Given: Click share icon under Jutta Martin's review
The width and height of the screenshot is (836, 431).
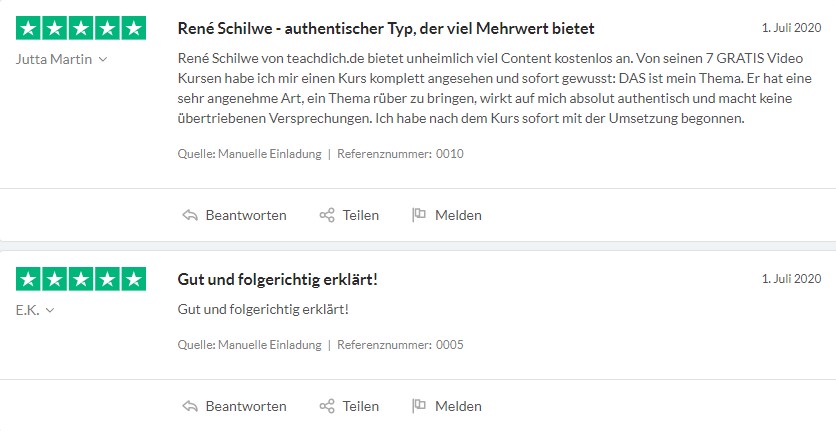Looking at the screenshot, I should (327, 215).
